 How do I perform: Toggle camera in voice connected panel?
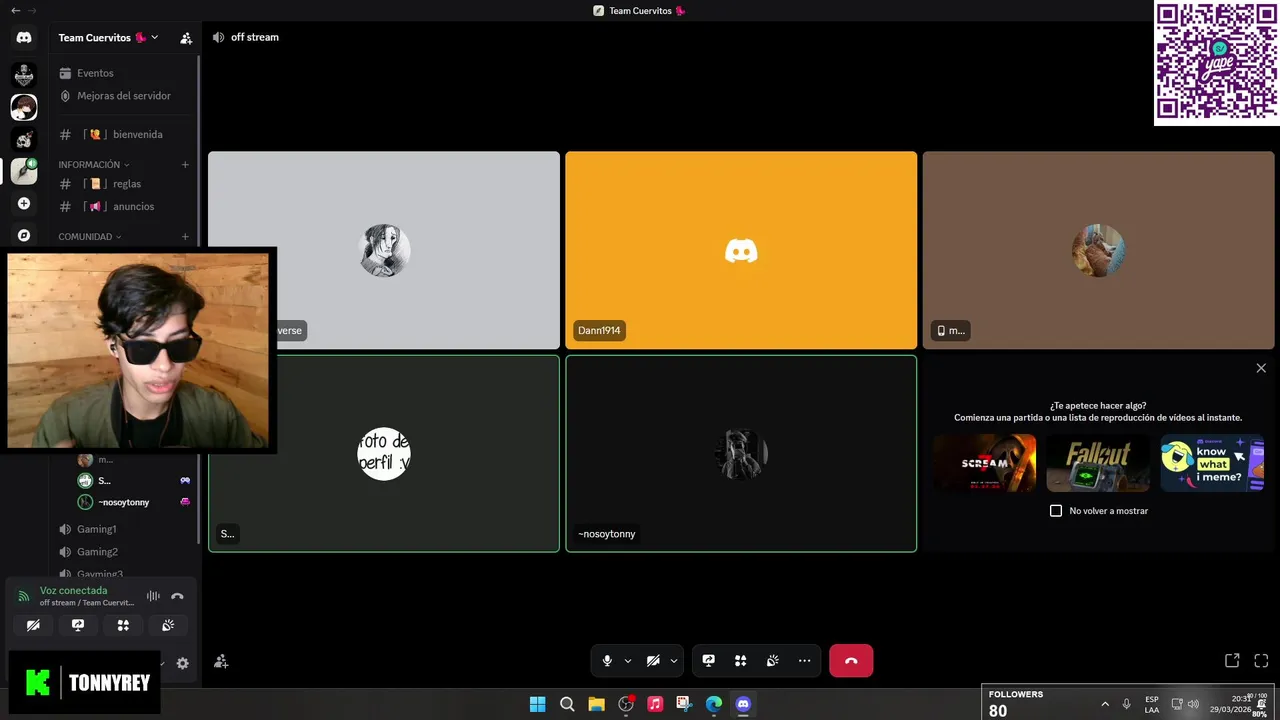pos(33,625)
